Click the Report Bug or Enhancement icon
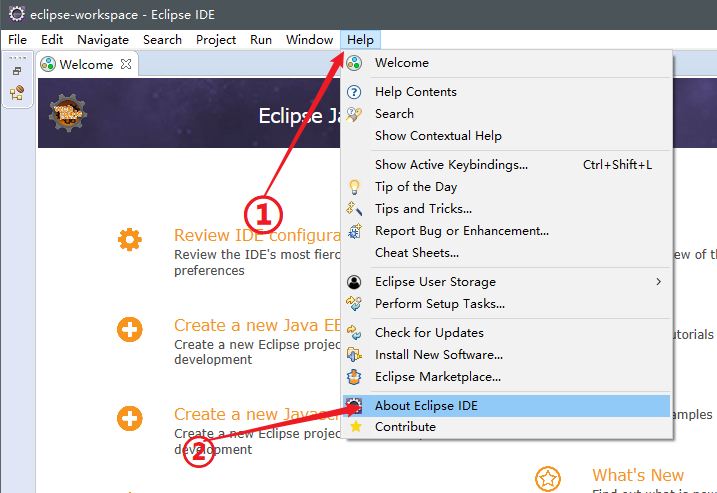The height and width of the screenshot is (493, 717). pyautogui.click(x=354, y=231)
